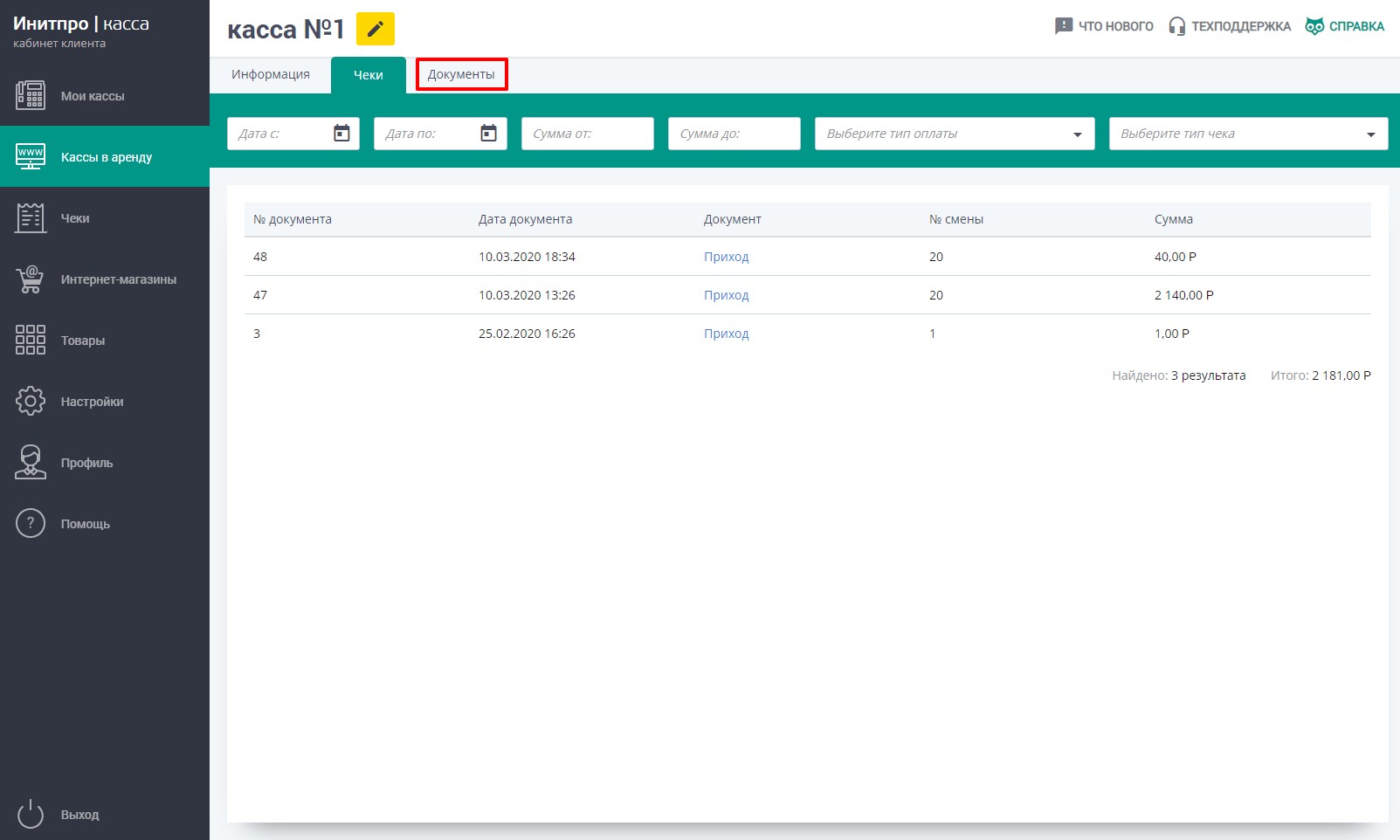1400x840 pixels.
Task: Open the Товары grid icon
Action: (x=31, y=340)
